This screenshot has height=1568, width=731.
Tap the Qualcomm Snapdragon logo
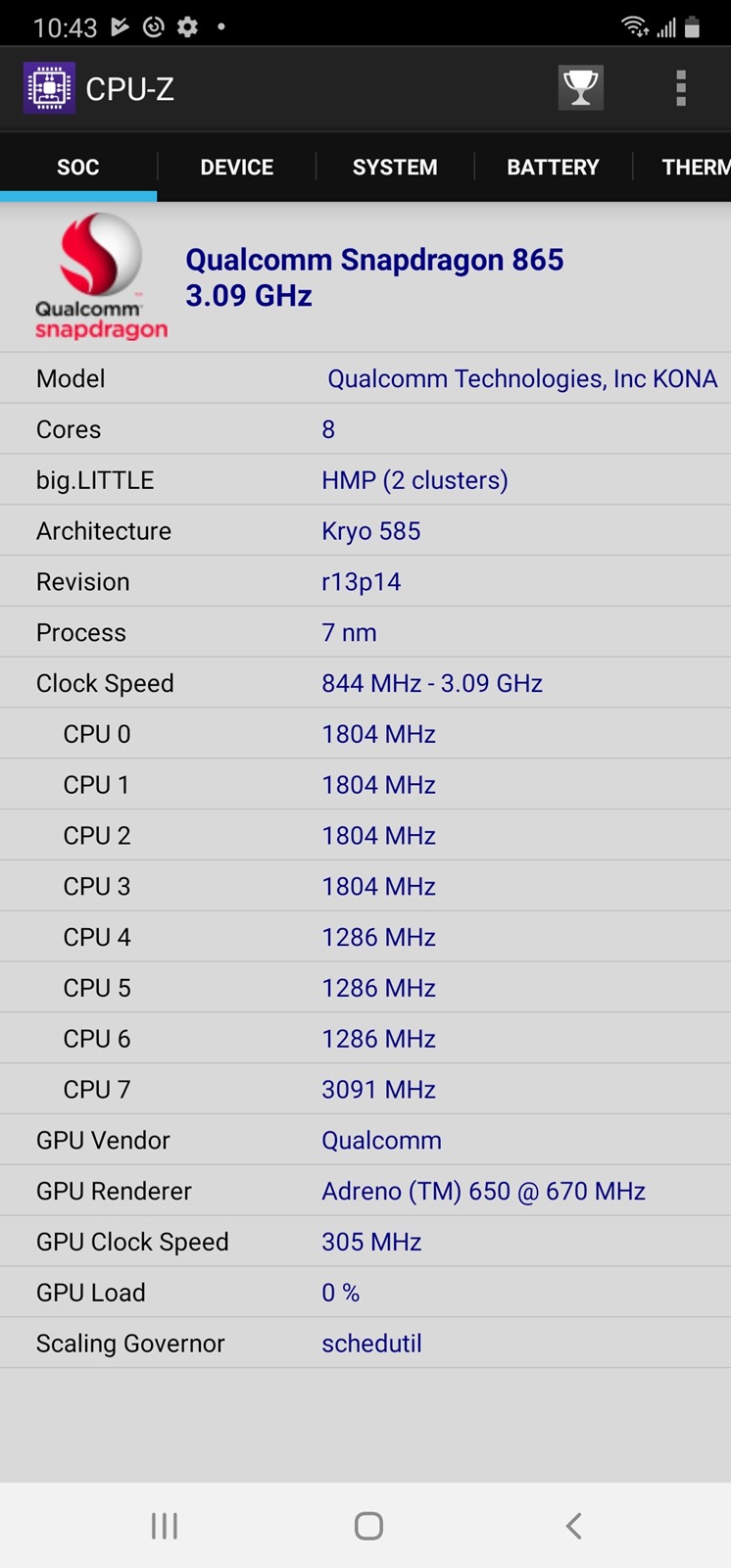[x=101, y=277]
